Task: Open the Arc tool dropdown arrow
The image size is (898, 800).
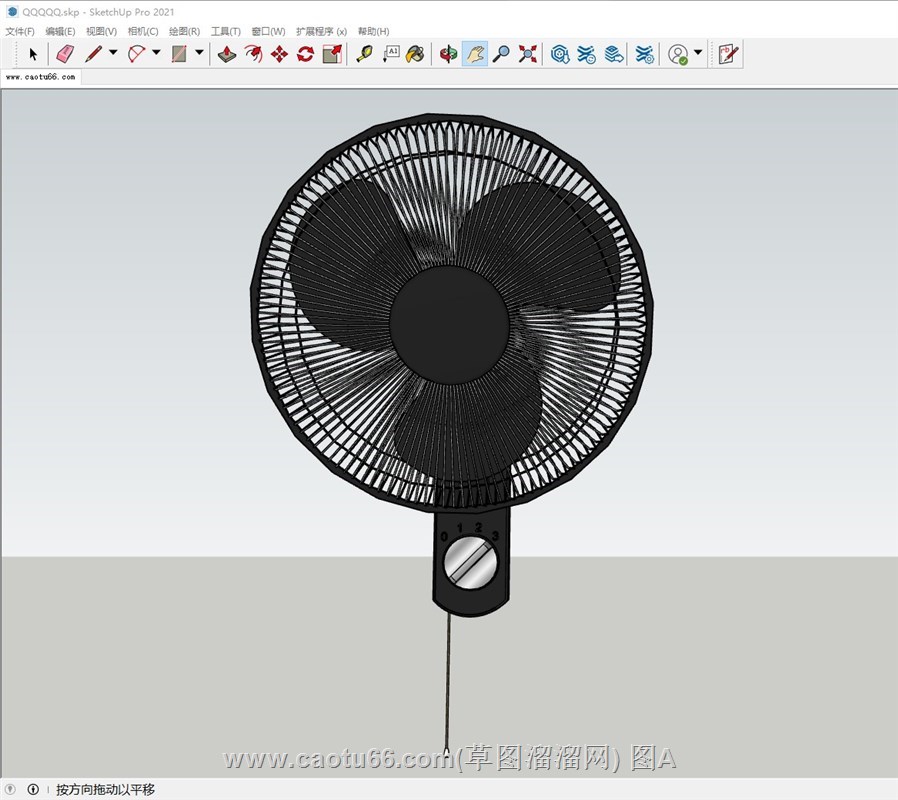Action: tap(156, 53)
